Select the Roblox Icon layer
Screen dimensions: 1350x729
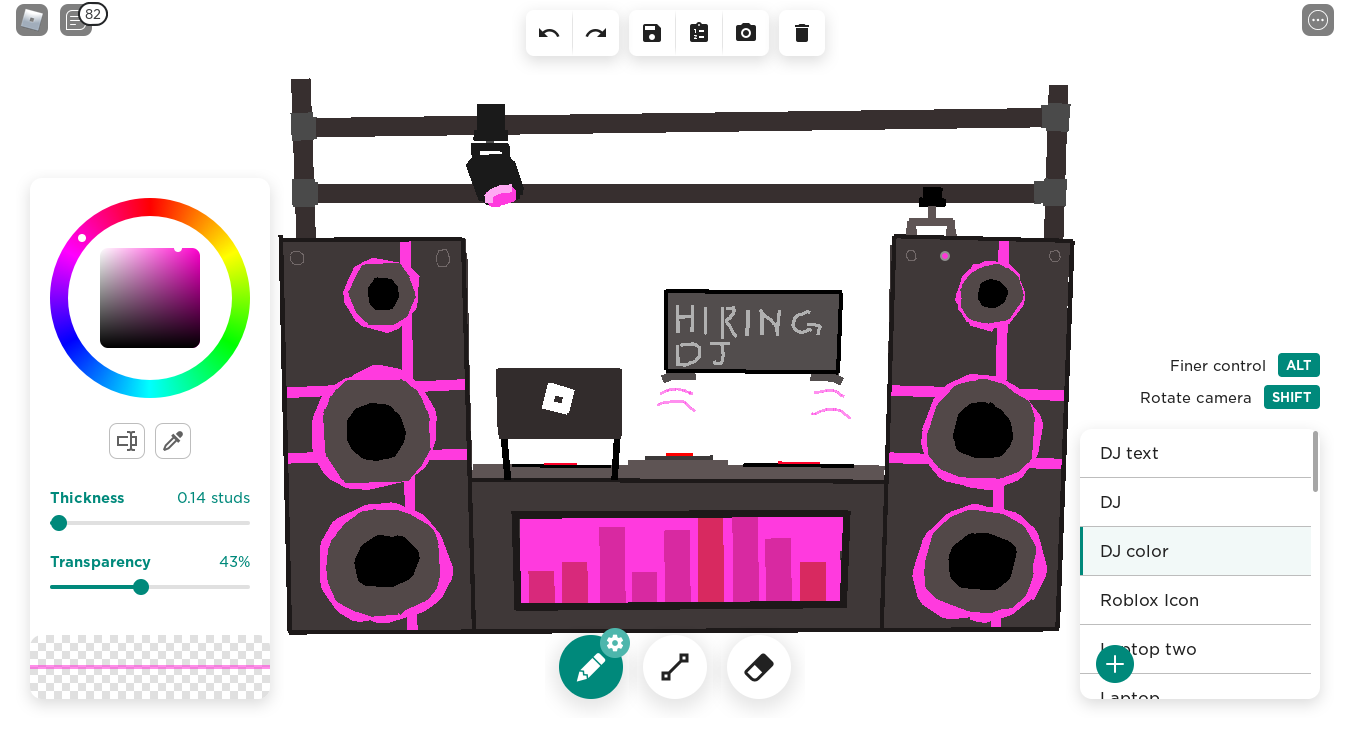tap(1195, 600)
